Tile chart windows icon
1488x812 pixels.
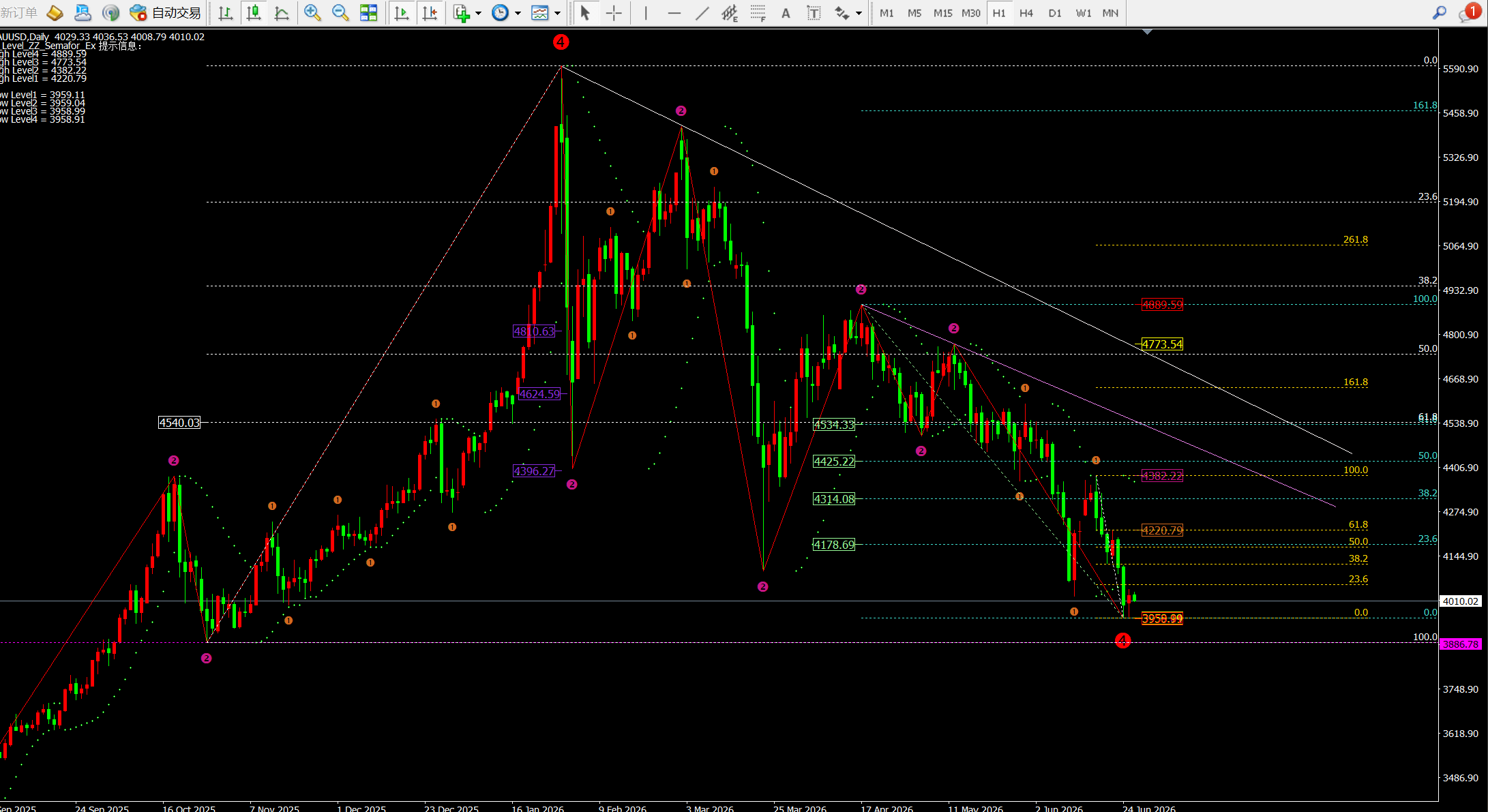(x=368, y=12)
